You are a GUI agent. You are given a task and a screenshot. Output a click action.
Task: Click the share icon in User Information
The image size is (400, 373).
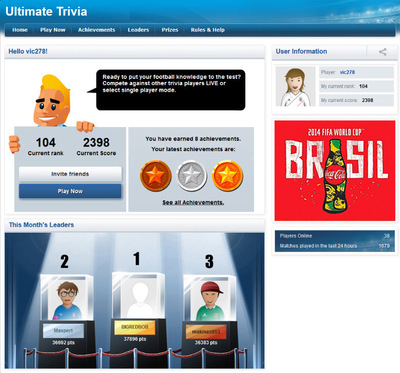click(383, 52)
